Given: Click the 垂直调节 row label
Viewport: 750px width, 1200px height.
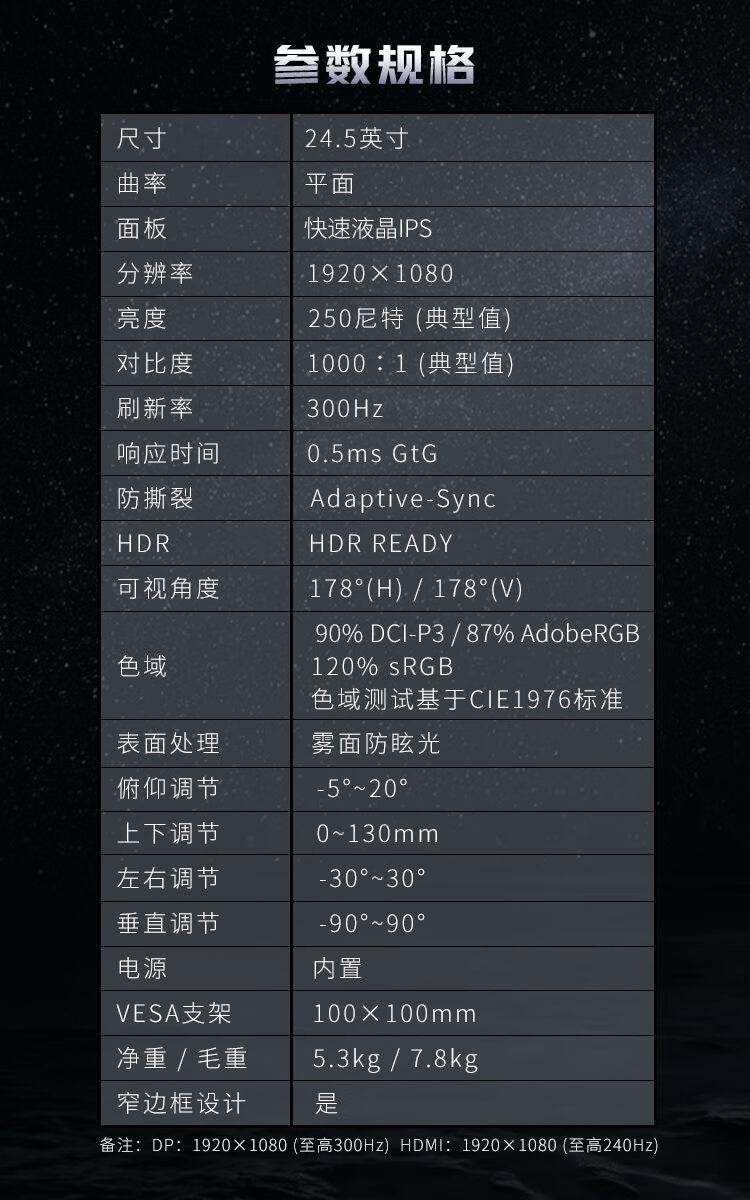Looking at the screenshot, I should (168, 923).
